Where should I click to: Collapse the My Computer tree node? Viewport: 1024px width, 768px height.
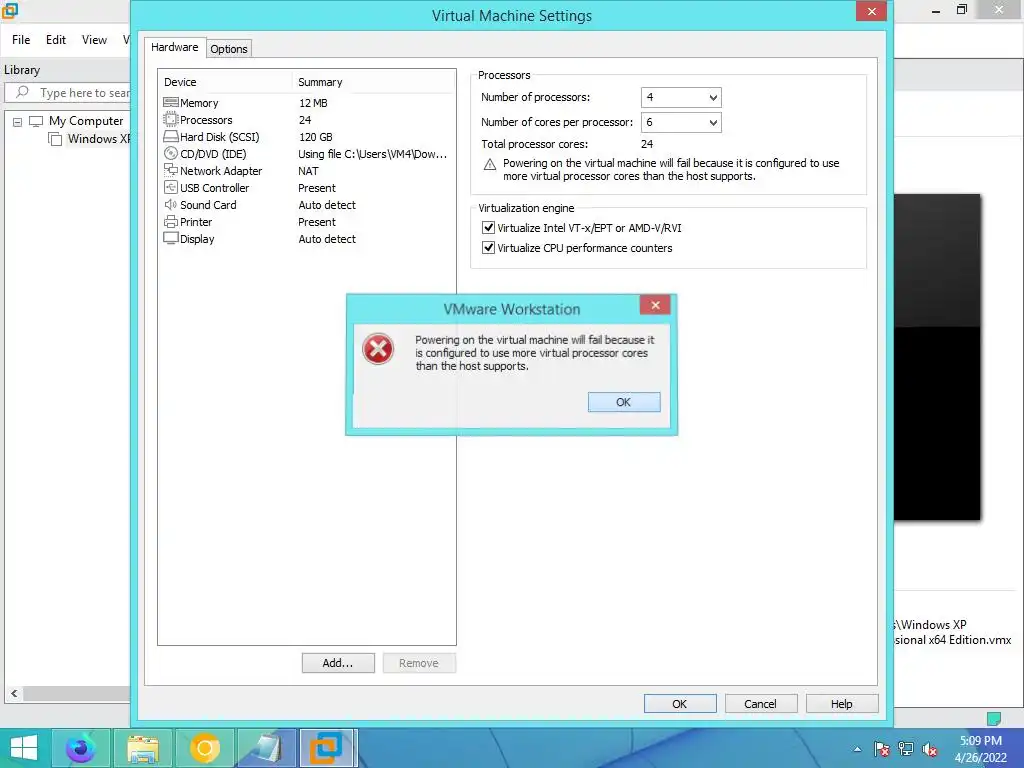pos(18,121)
